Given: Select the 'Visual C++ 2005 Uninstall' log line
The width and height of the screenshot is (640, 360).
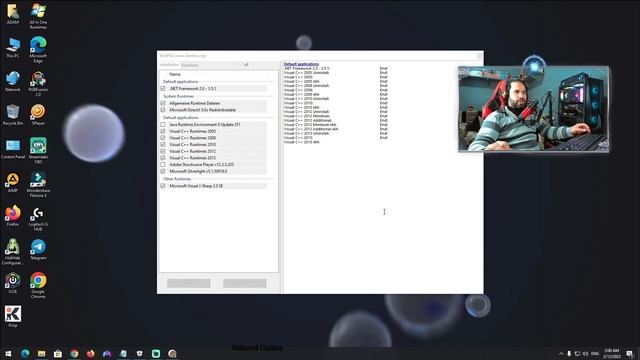Looking at the screenshot, I should (306, 73).
